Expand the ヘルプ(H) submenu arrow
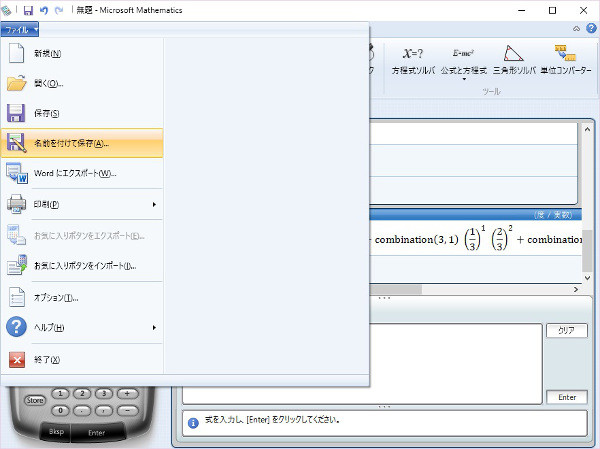Screen dimensions: 600x449 [x=154, y=328]
